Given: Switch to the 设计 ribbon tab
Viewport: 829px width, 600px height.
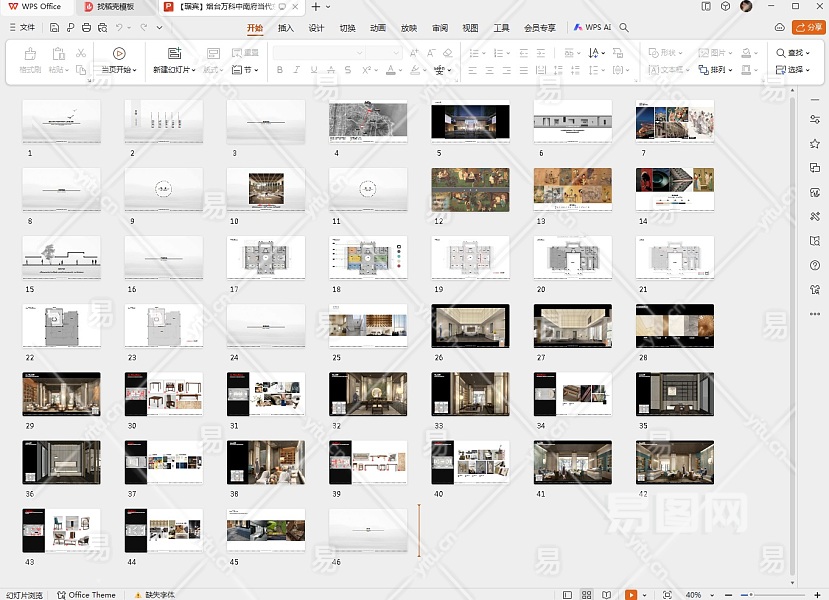Looking at the screenshot, I should (316, 28).
